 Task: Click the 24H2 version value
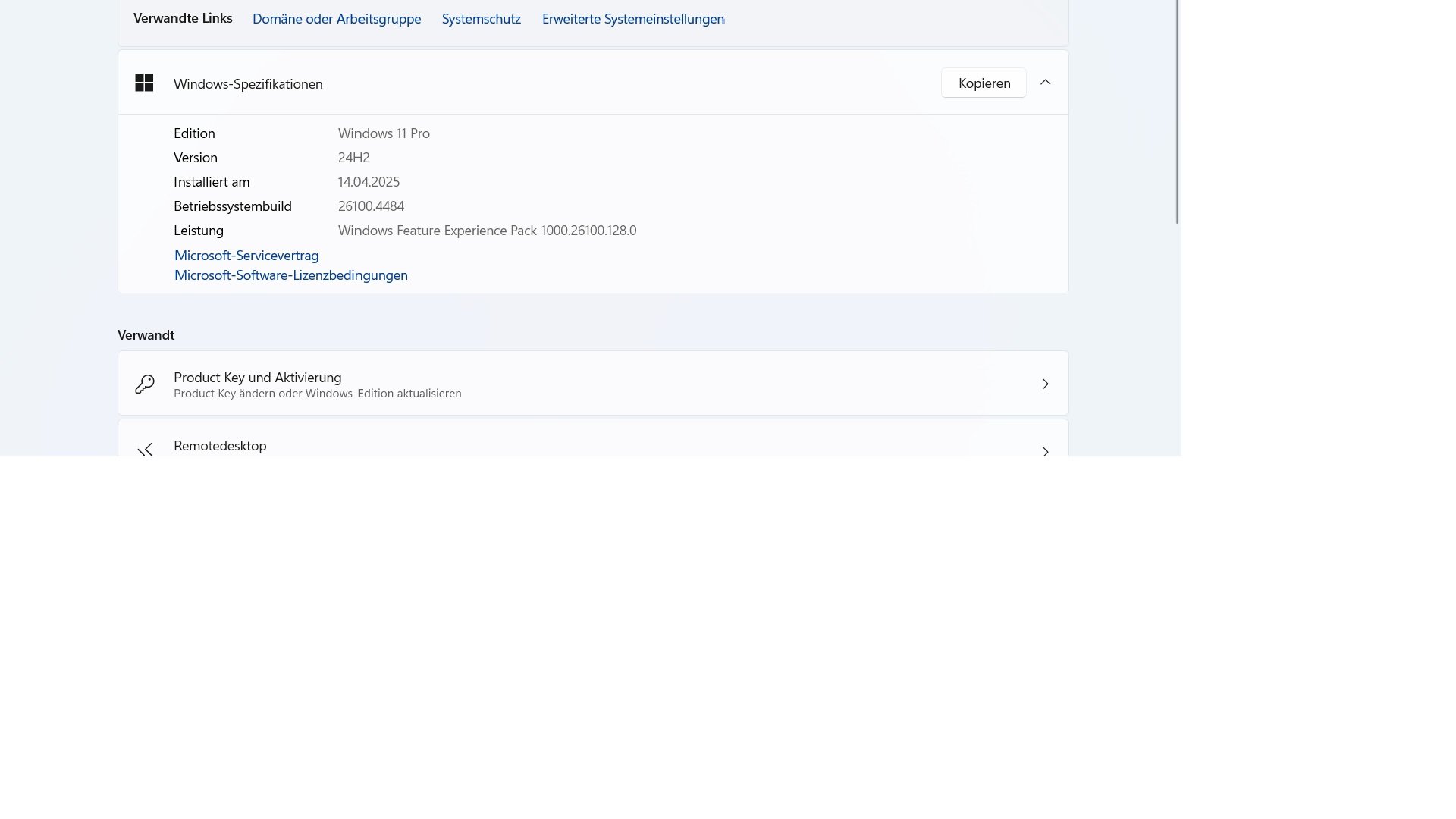353,158
